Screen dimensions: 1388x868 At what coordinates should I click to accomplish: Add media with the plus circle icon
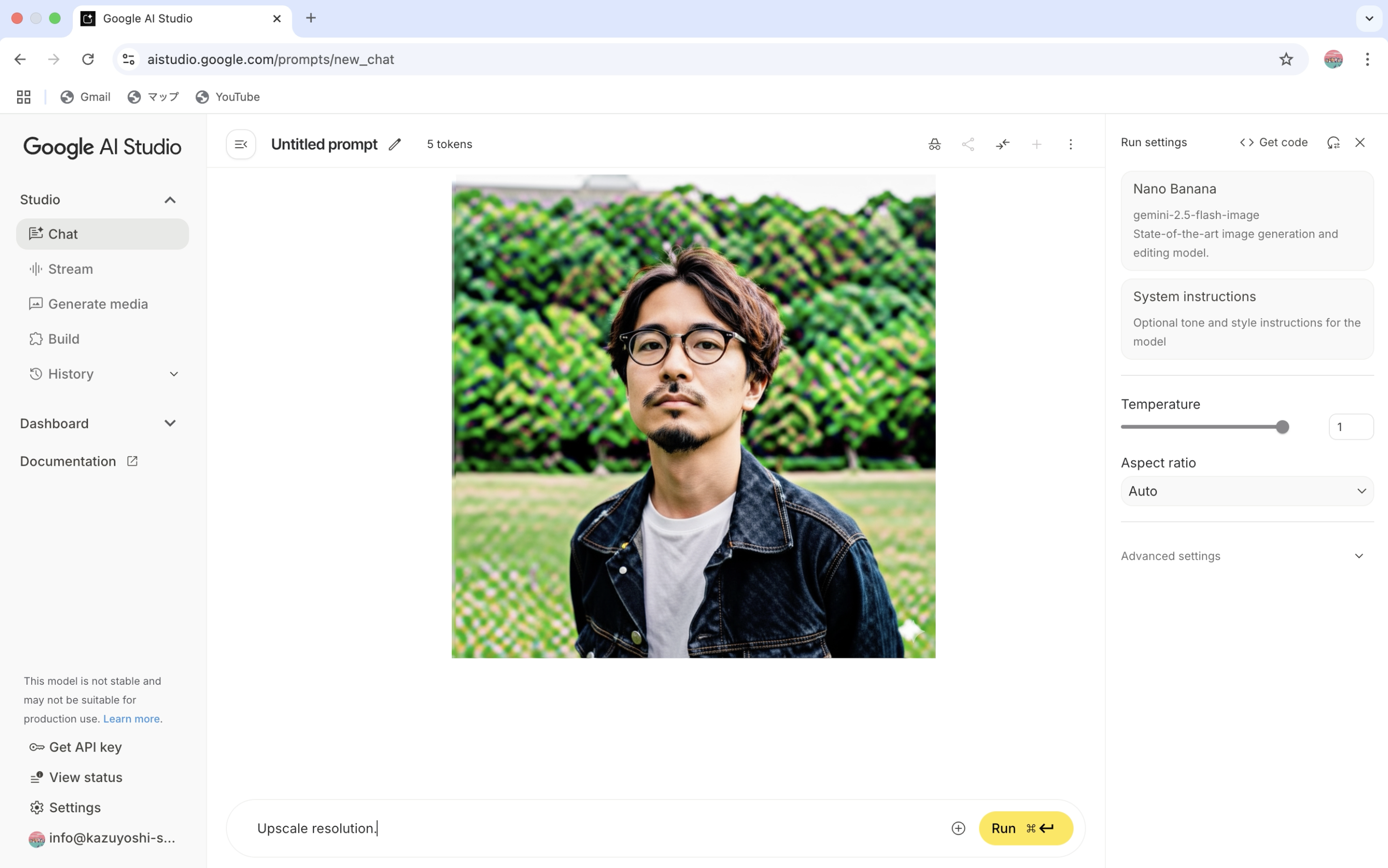(x=958, y=828)
